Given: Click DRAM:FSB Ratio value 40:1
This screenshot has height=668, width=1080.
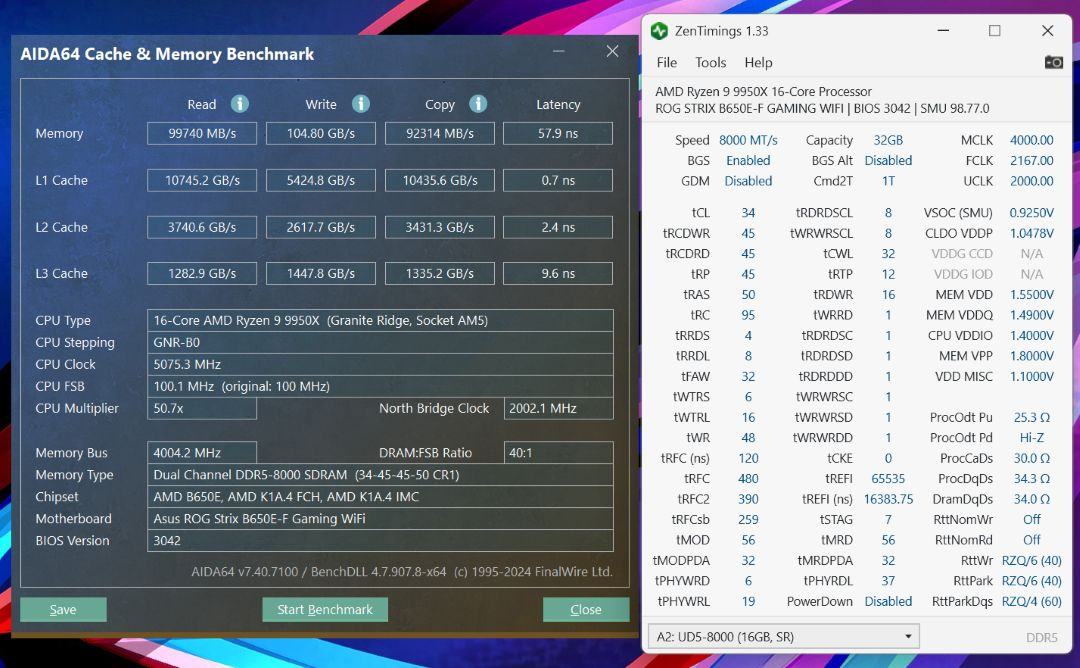Looking at the screenshot, I should click(559, 453).
